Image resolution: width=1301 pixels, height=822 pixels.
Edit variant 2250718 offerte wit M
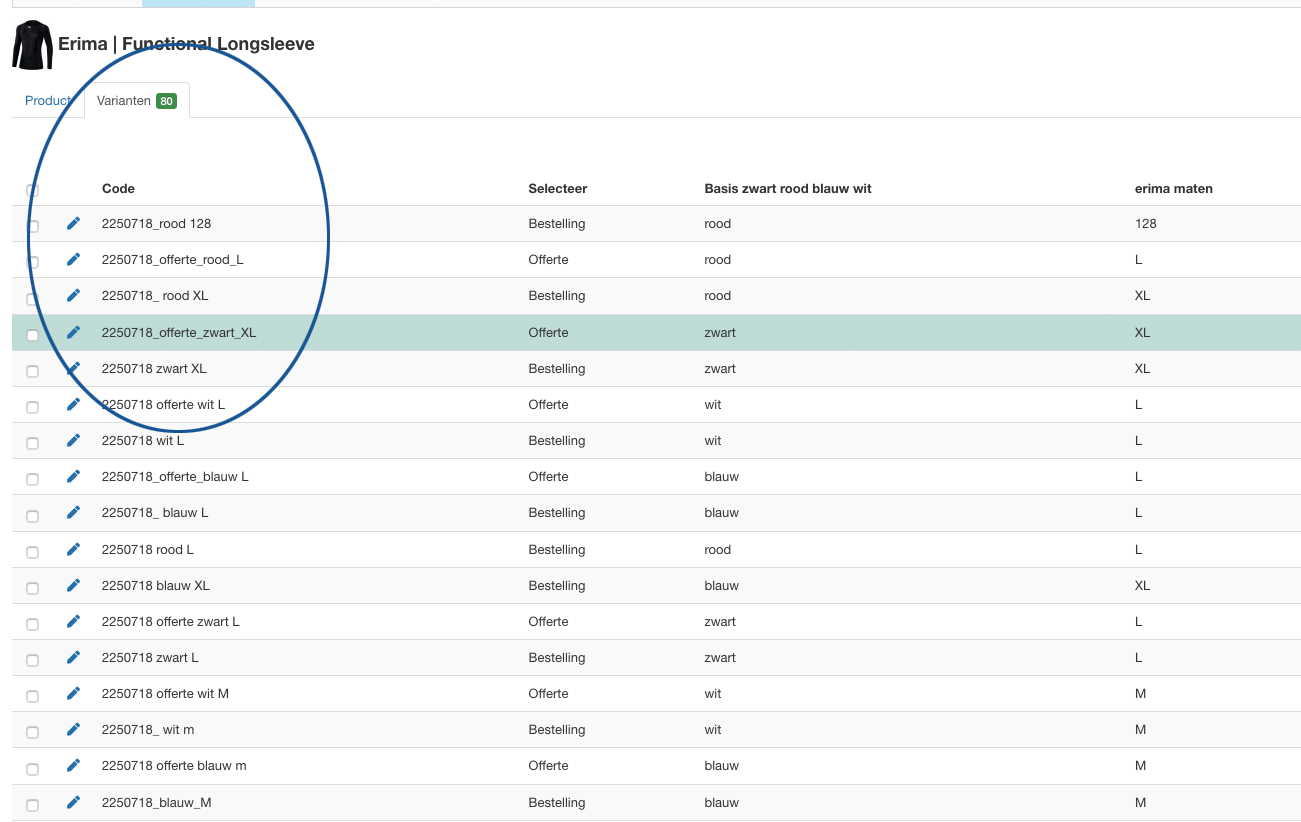point(73,693)
